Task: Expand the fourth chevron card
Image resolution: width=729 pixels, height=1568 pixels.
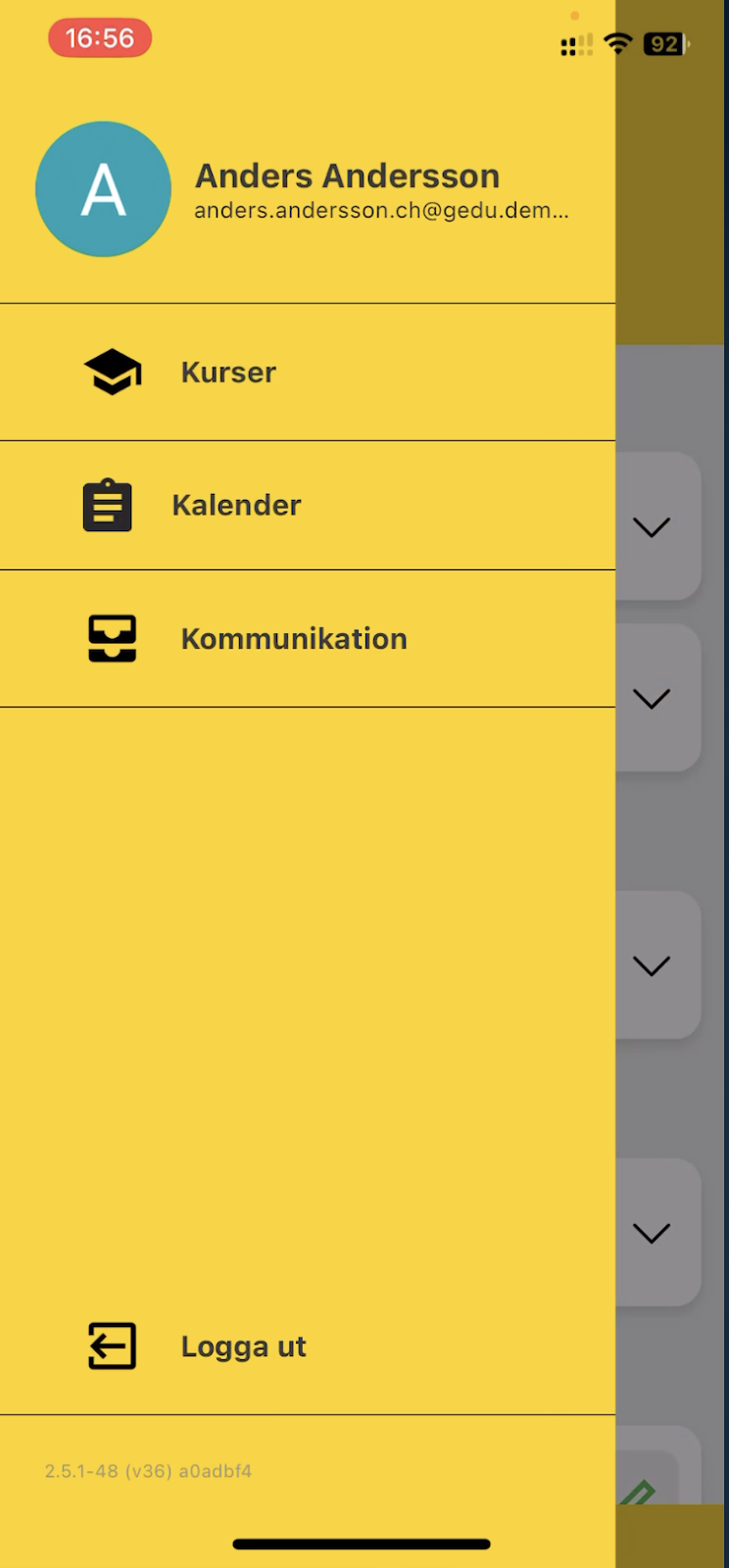Action: (652, 1233)
